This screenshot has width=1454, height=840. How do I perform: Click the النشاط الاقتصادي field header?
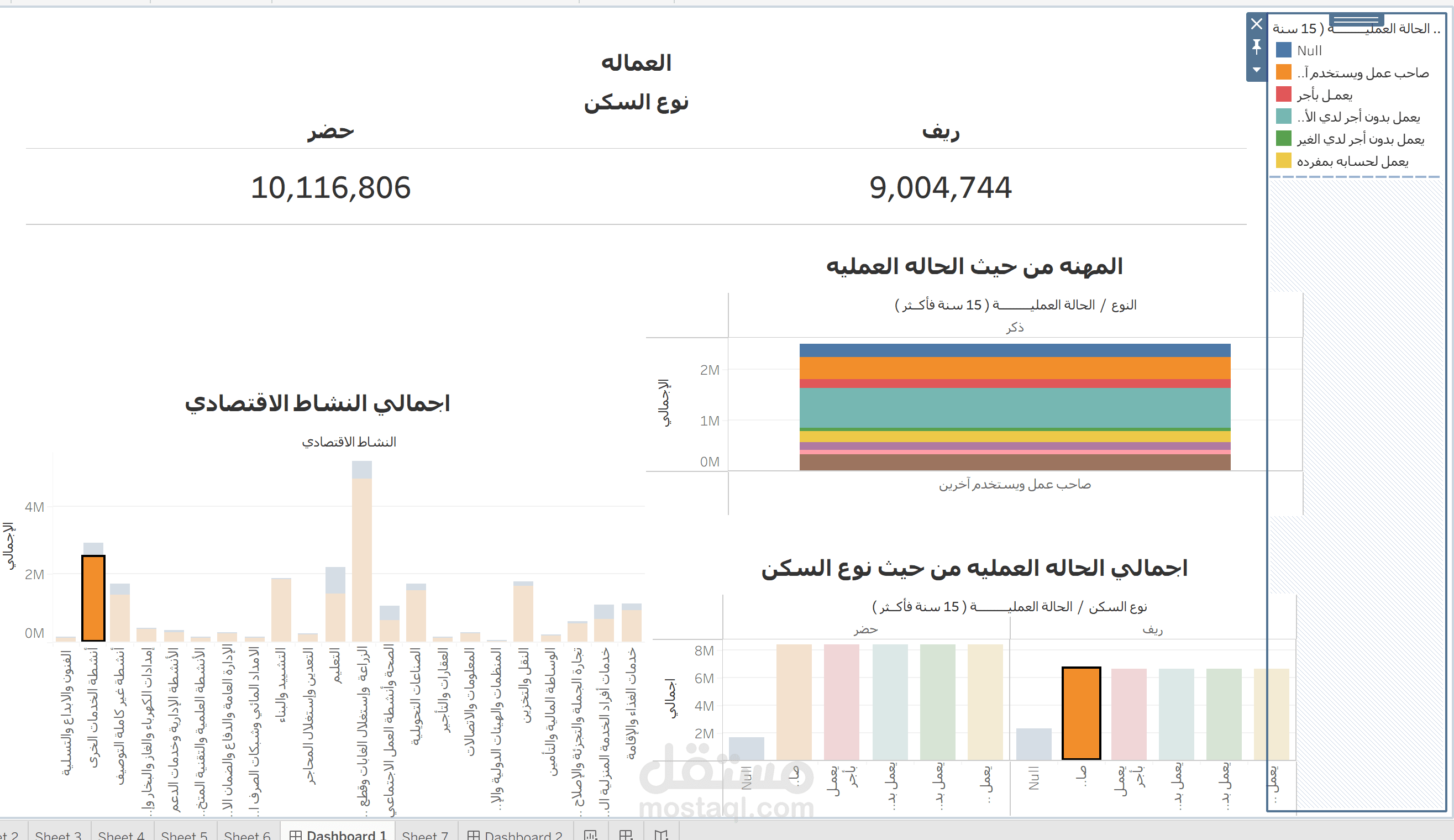349,442
